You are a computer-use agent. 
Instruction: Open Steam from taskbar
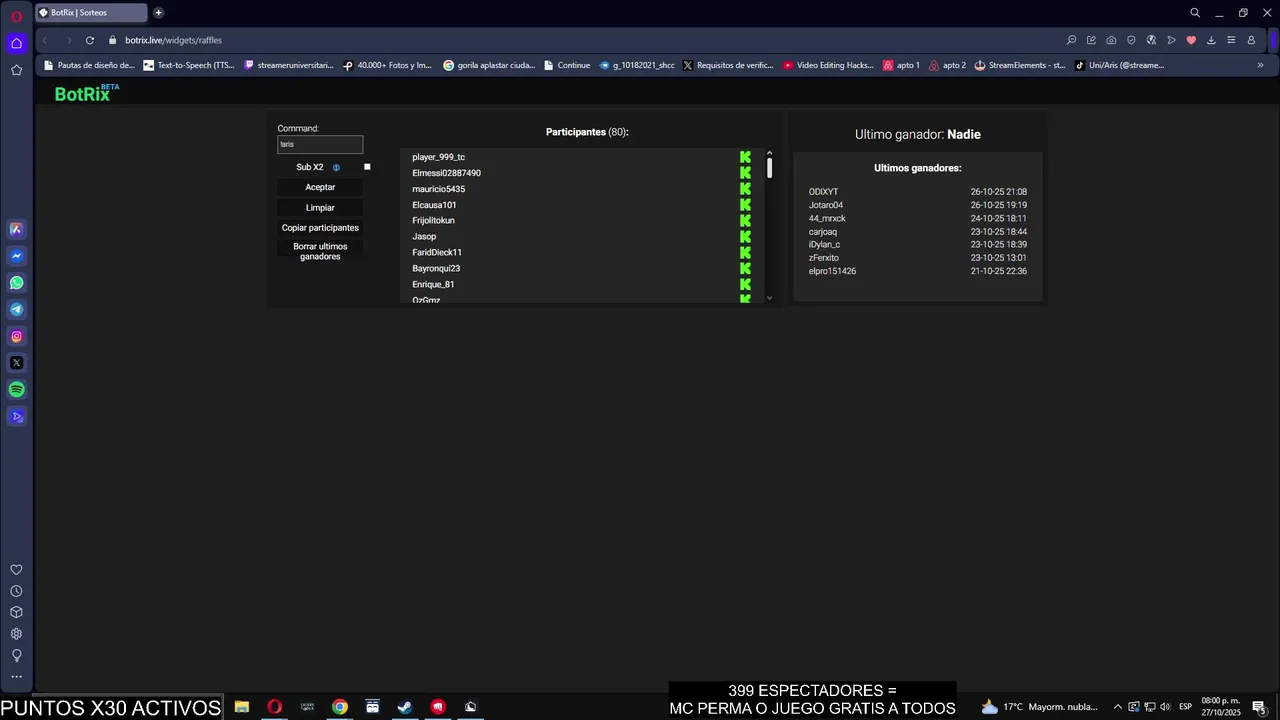[x=405, y=707]
